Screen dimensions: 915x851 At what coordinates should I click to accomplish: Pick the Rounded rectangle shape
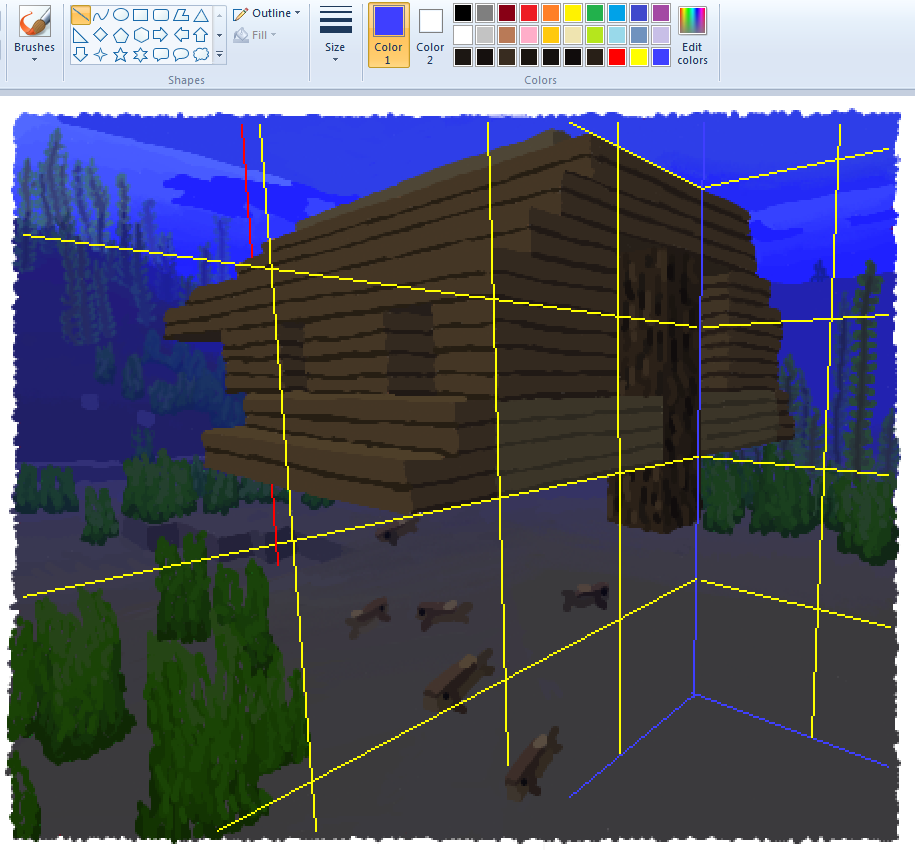tap(160, 15)
